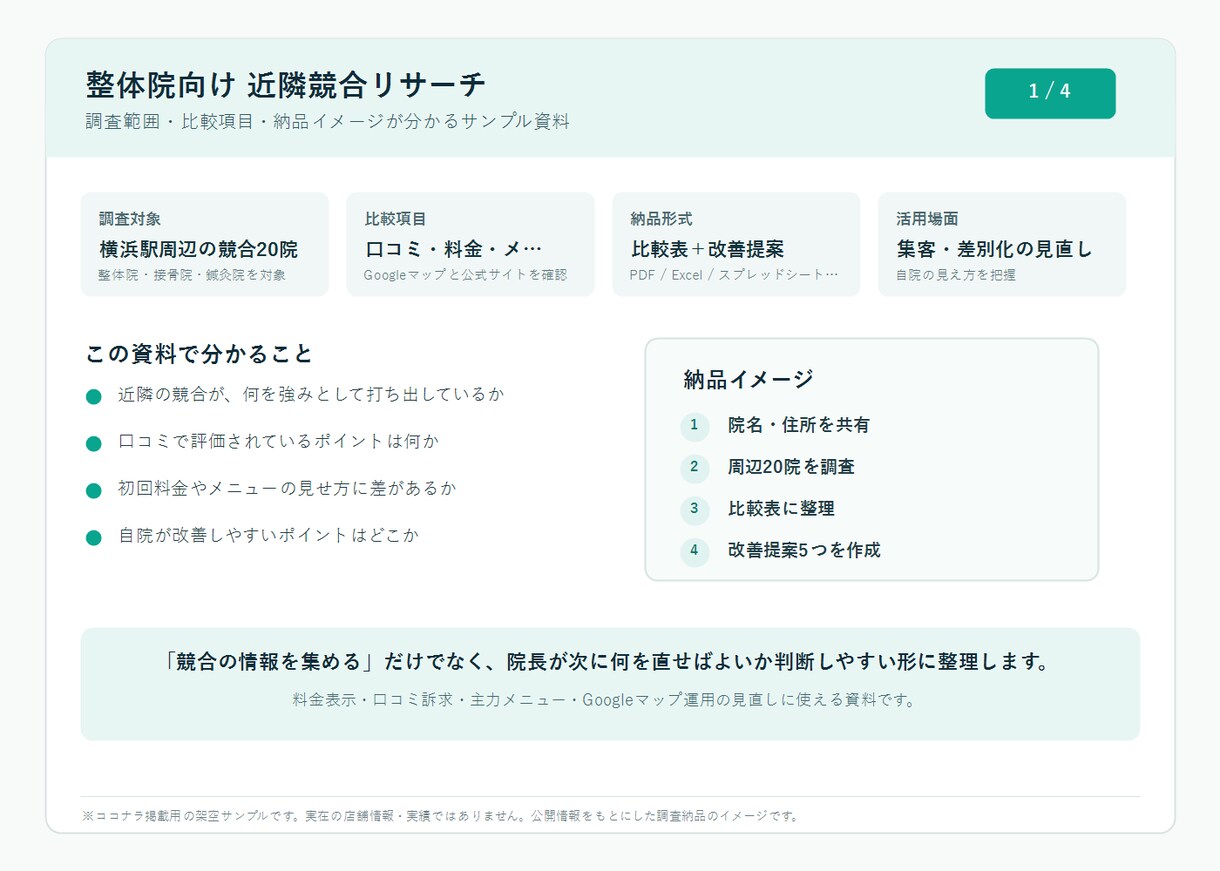The height and width of the screenshot is (871, 1220).
Task: Click PDF / Excel / スプレッドシート… text
Action: 734,275
